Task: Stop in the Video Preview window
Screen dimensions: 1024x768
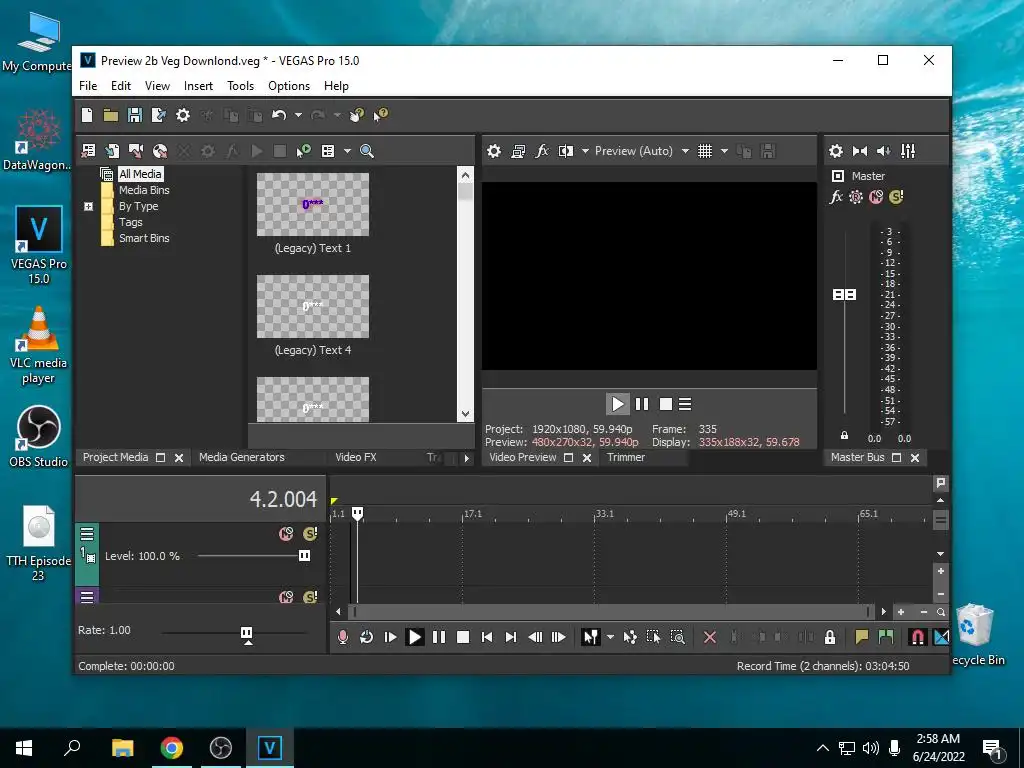Action: tap(665, 404)
